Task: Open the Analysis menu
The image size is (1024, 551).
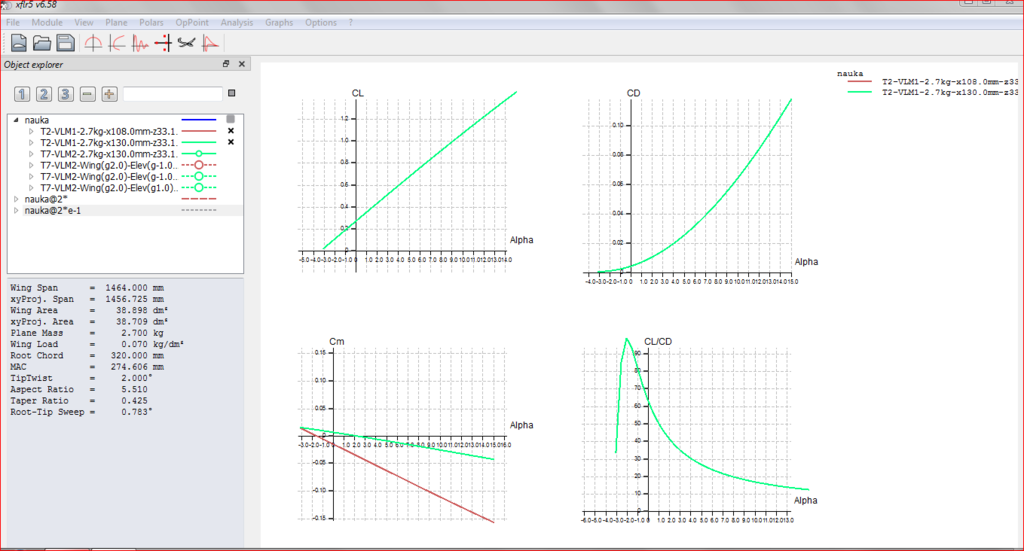Action: coord(237,22)
